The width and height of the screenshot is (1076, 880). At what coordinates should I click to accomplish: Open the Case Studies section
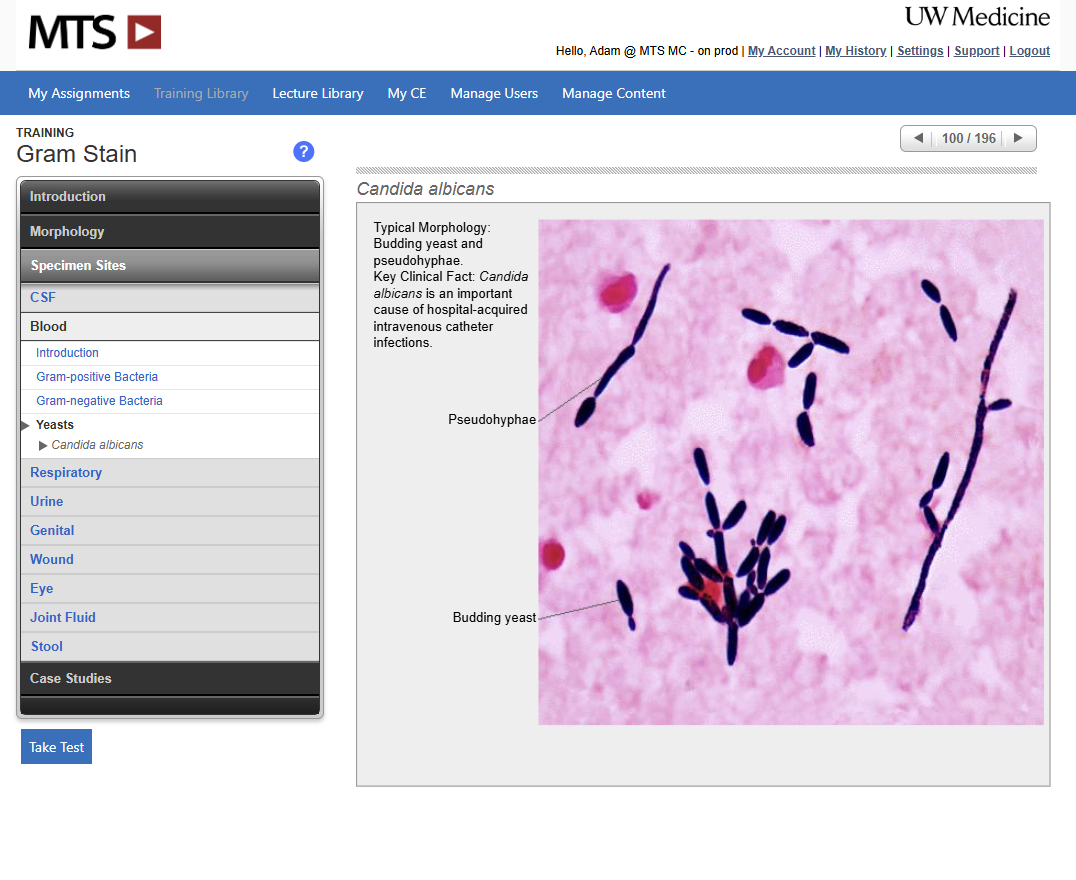[x=170, y=678]
